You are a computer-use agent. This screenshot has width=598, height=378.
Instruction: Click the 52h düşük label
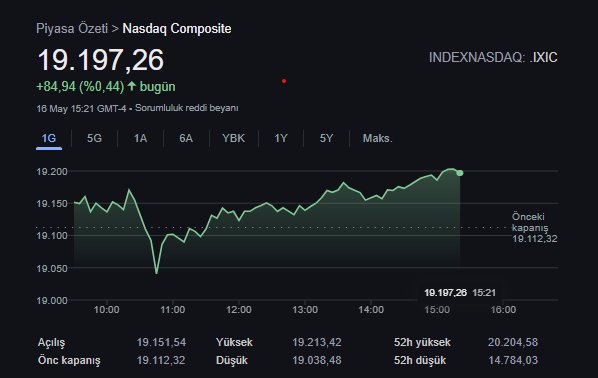click(420, 360)
